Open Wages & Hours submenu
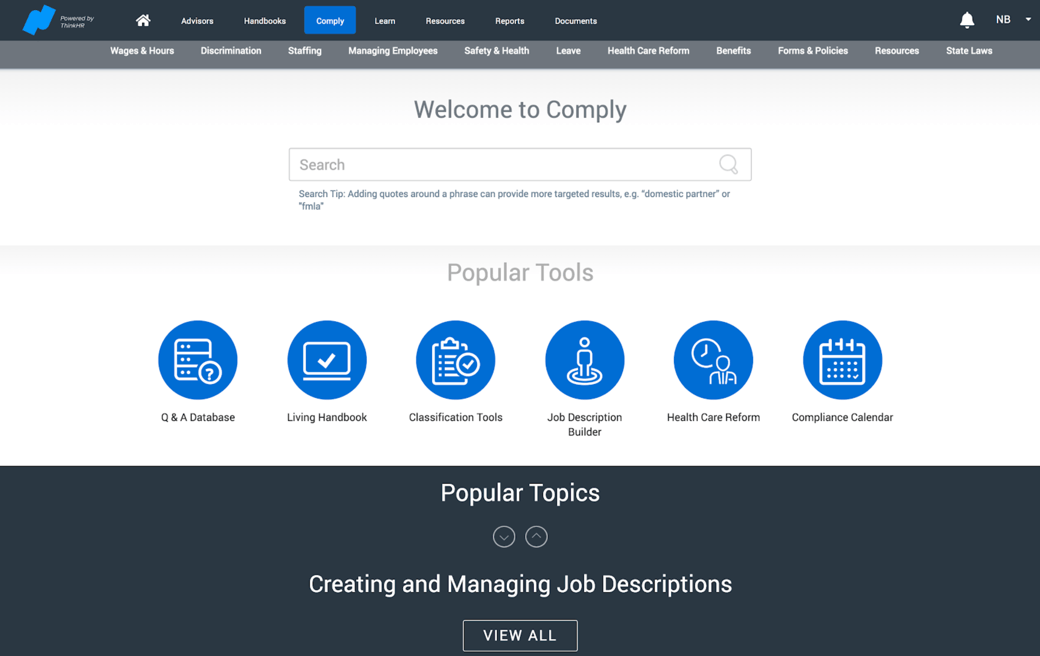 coord(142,50)
